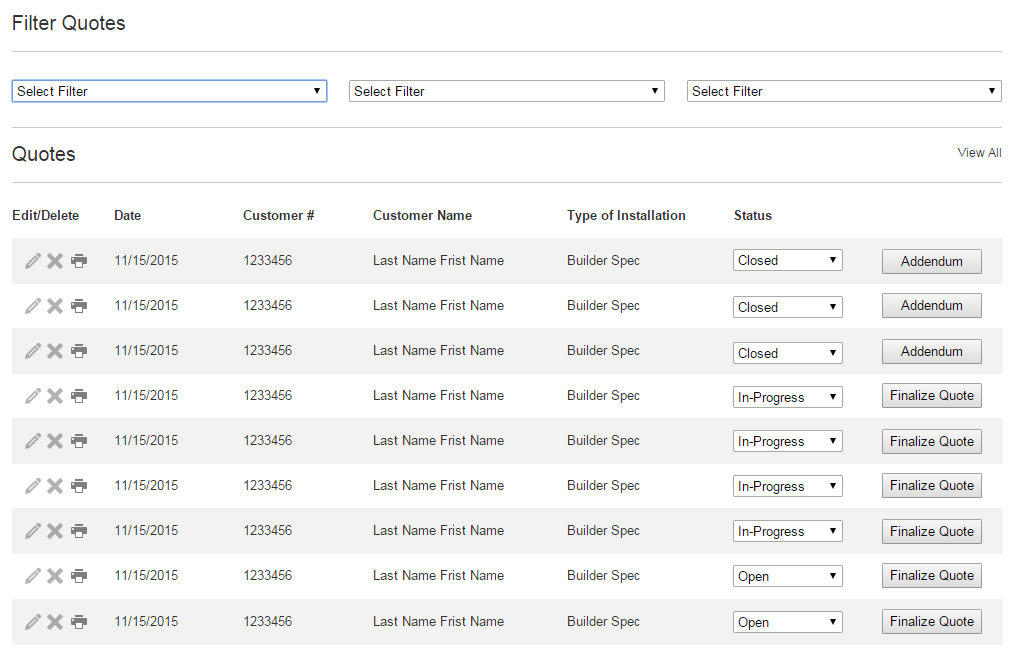Screen dimensions: 1016x652
Task: Delete the third In-Progress quote
Action: 55,486
